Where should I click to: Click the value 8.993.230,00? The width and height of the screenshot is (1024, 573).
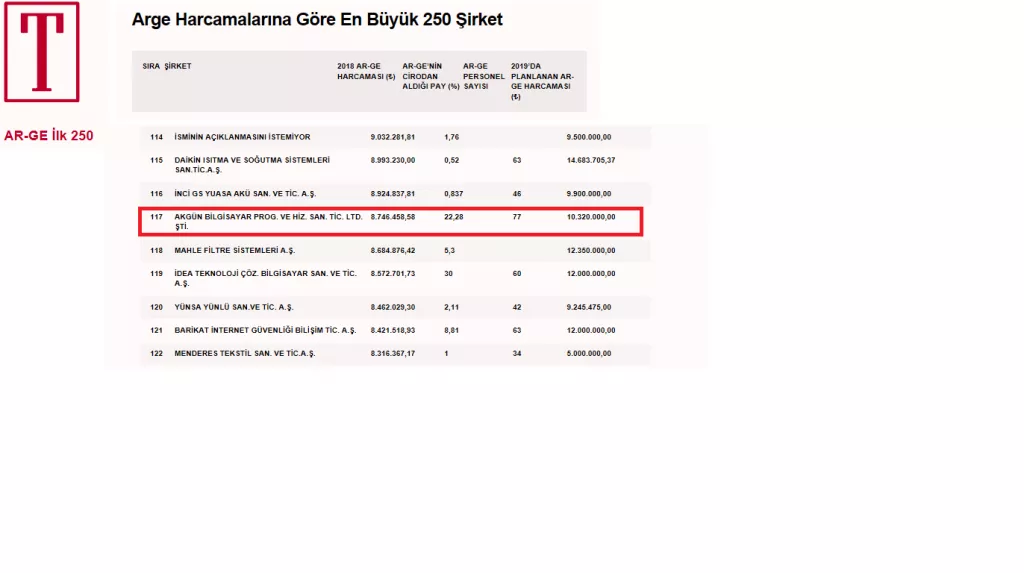pyautogui.click(x=392, y=160)
